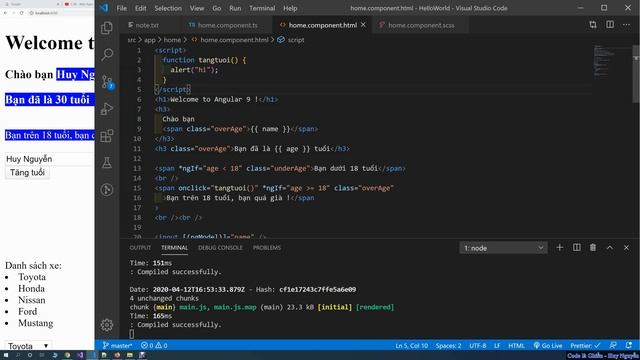Screen dimensions: 640x360
Task: Open the Manage gear settings icon
Action: coord(107,325)
